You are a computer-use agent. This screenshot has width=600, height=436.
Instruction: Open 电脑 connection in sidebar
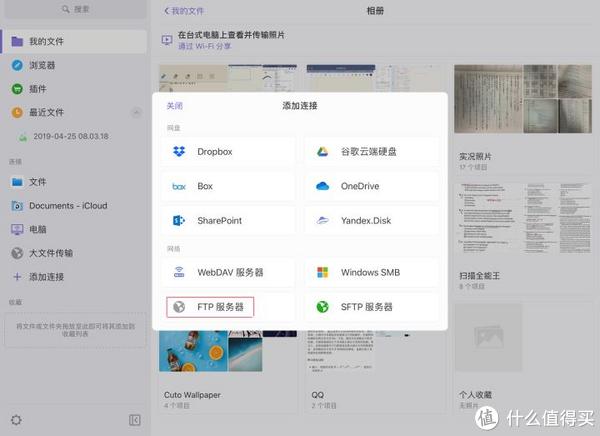point(75,229)
